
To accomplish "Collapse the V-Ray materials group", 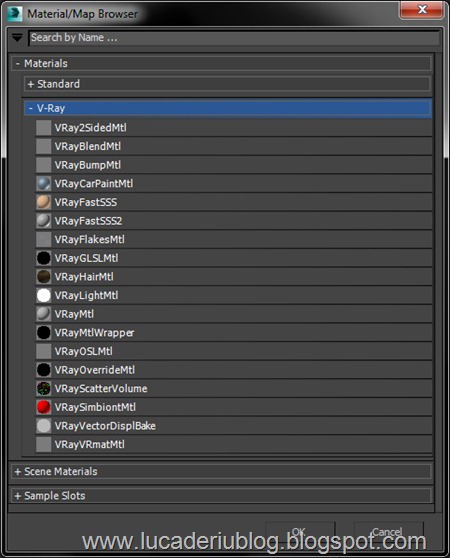I will [31, 108].
